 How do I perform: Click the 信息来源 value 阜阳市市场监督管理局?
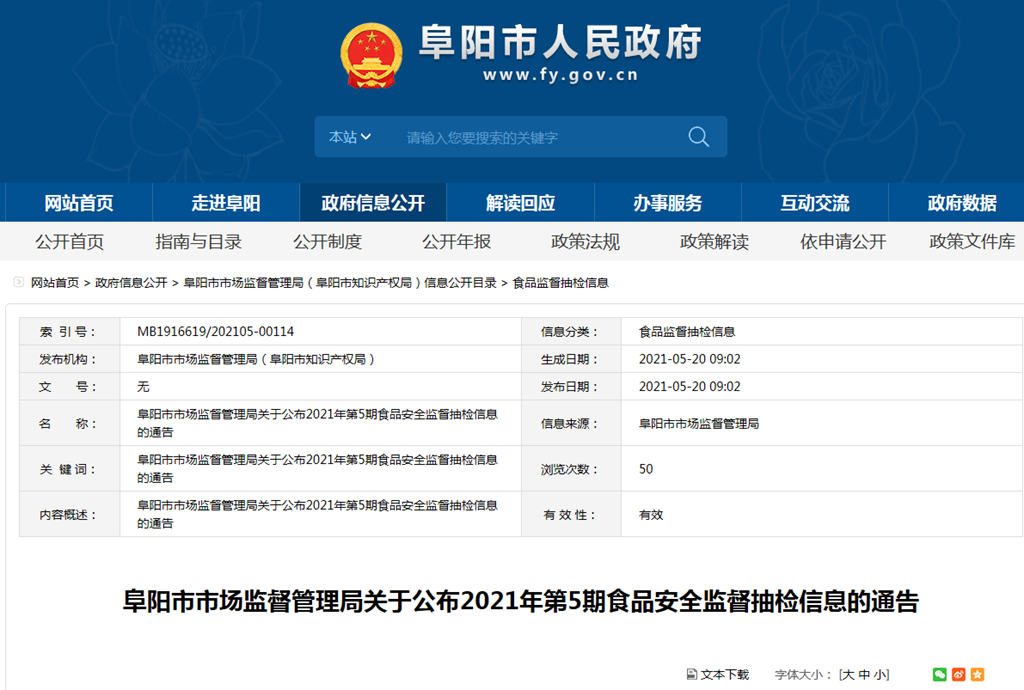click(699, 424)
